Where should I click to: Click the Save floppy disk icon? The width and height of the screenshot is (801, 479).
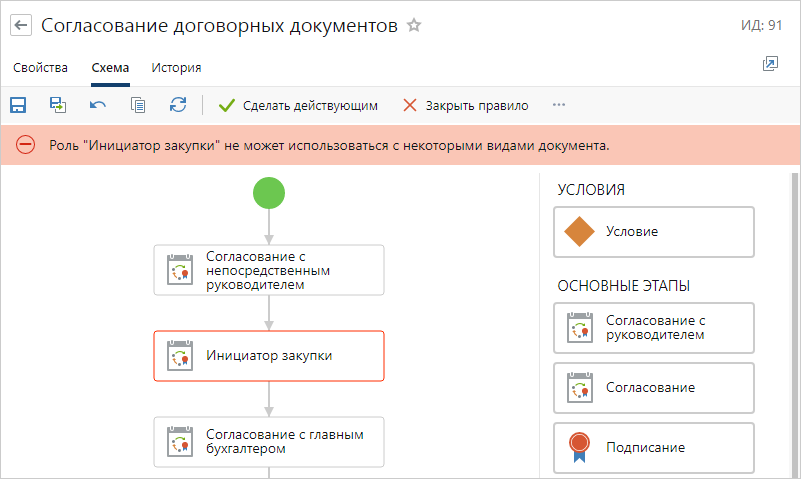tap(18, 105)
